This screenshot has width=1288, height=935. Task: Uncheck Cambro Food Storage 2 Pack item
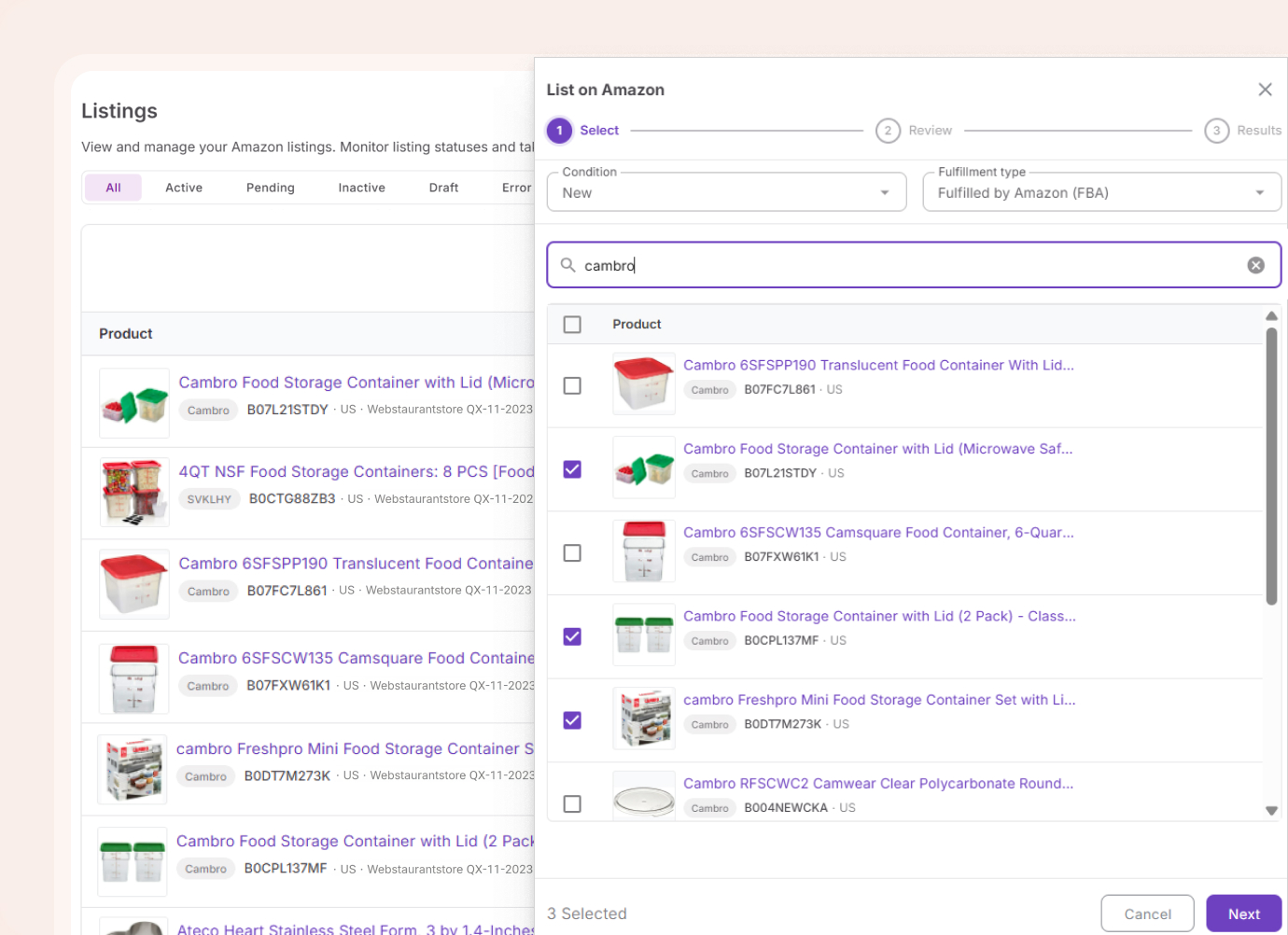(x=572, y=636)
